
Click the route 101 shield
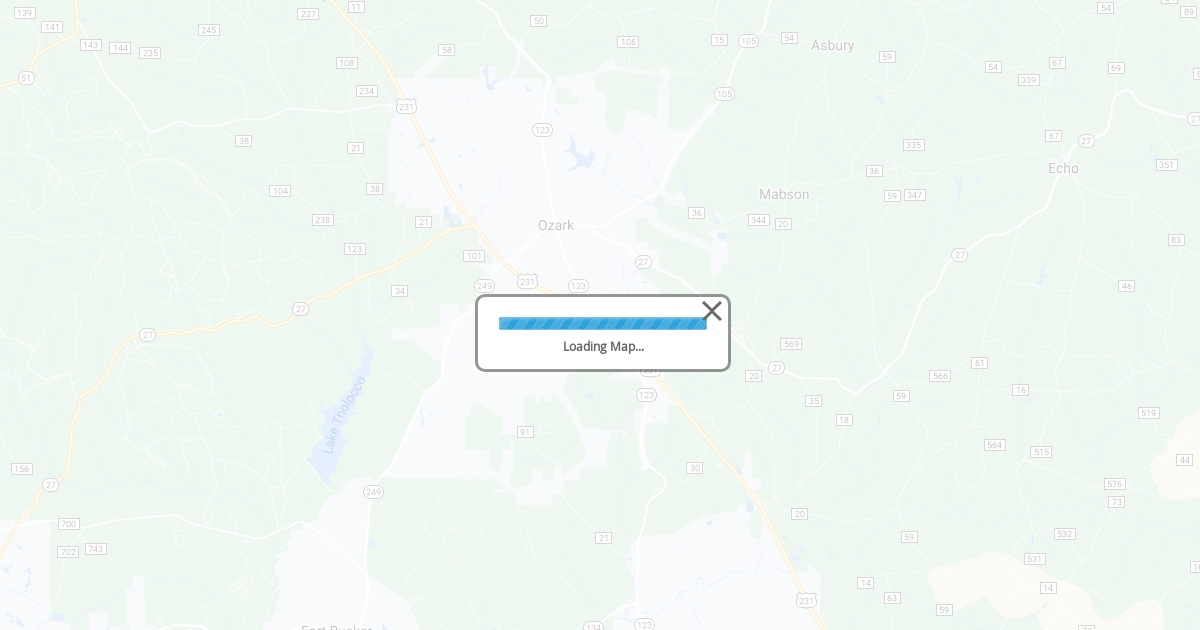[474, 256]
